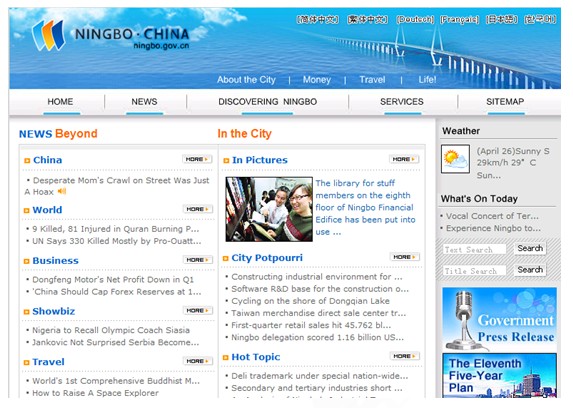Screen dimensions: 573x408
Task: Open the library staff members photo thumbnail
Action: pyautogui.click(x=269, y=209)
